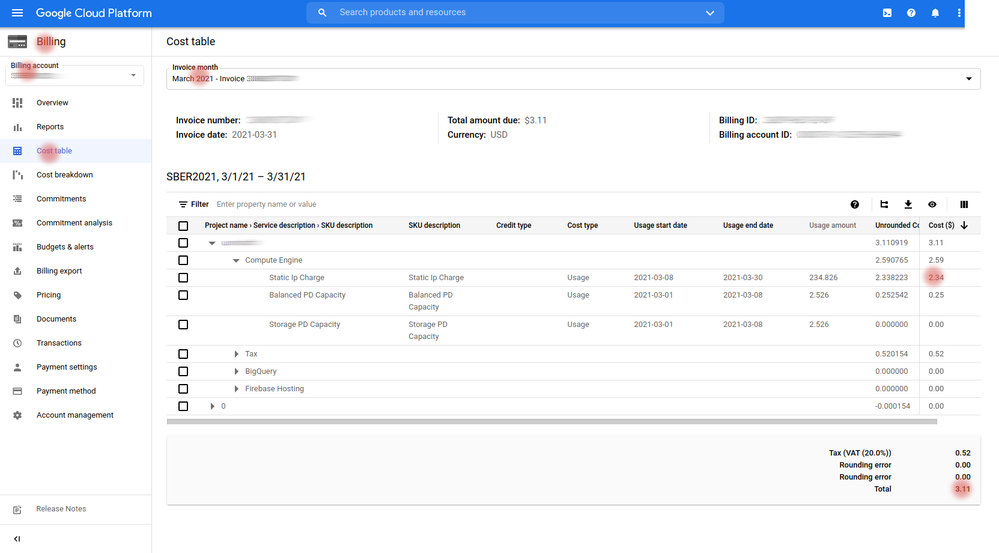This screenshot has width=999, height=553.
Task: Sort by Usage start date column
Action: point(661,226)
